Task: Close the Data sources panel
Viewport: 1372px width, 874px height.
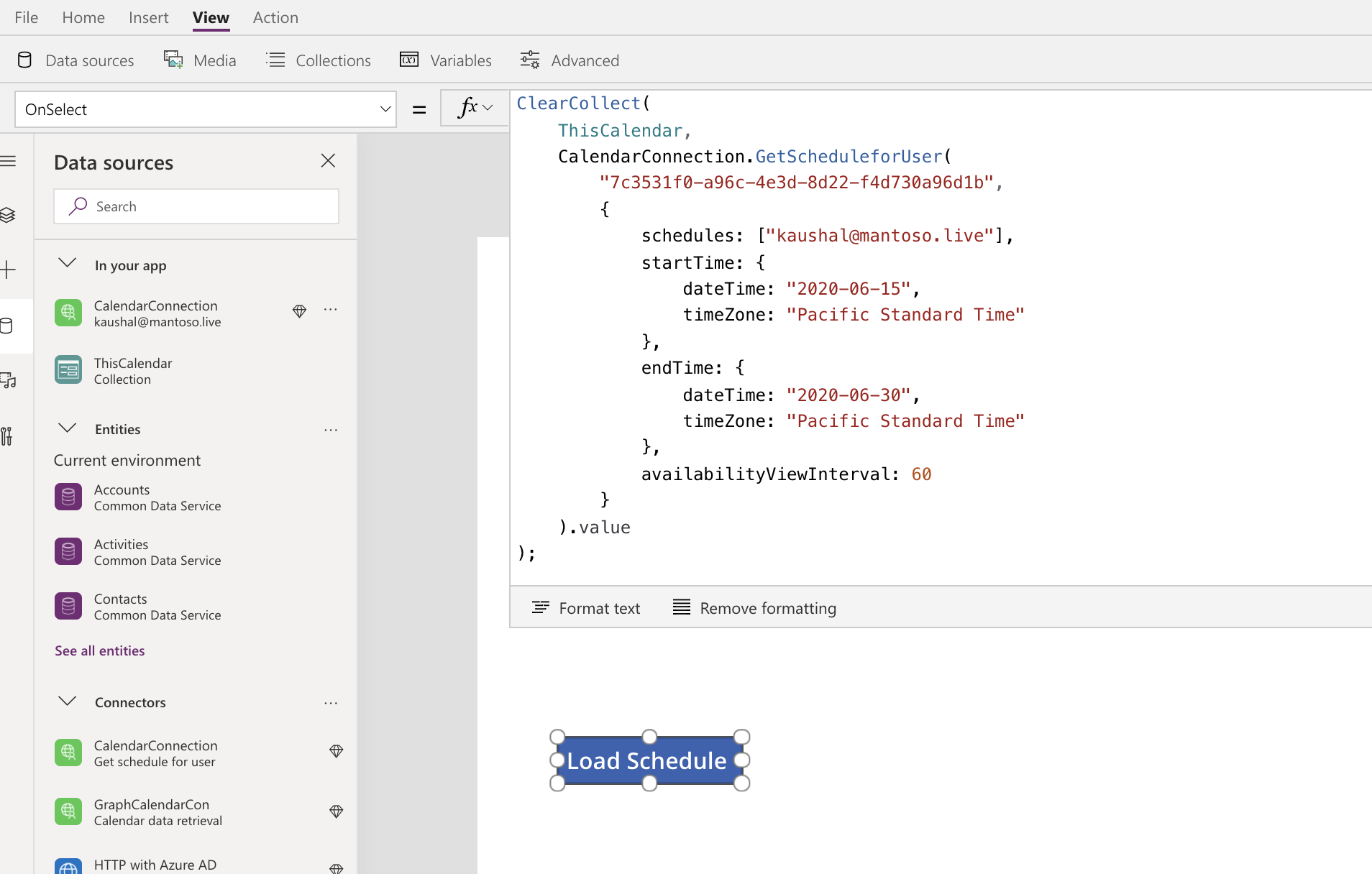Action: pos(328,161)
